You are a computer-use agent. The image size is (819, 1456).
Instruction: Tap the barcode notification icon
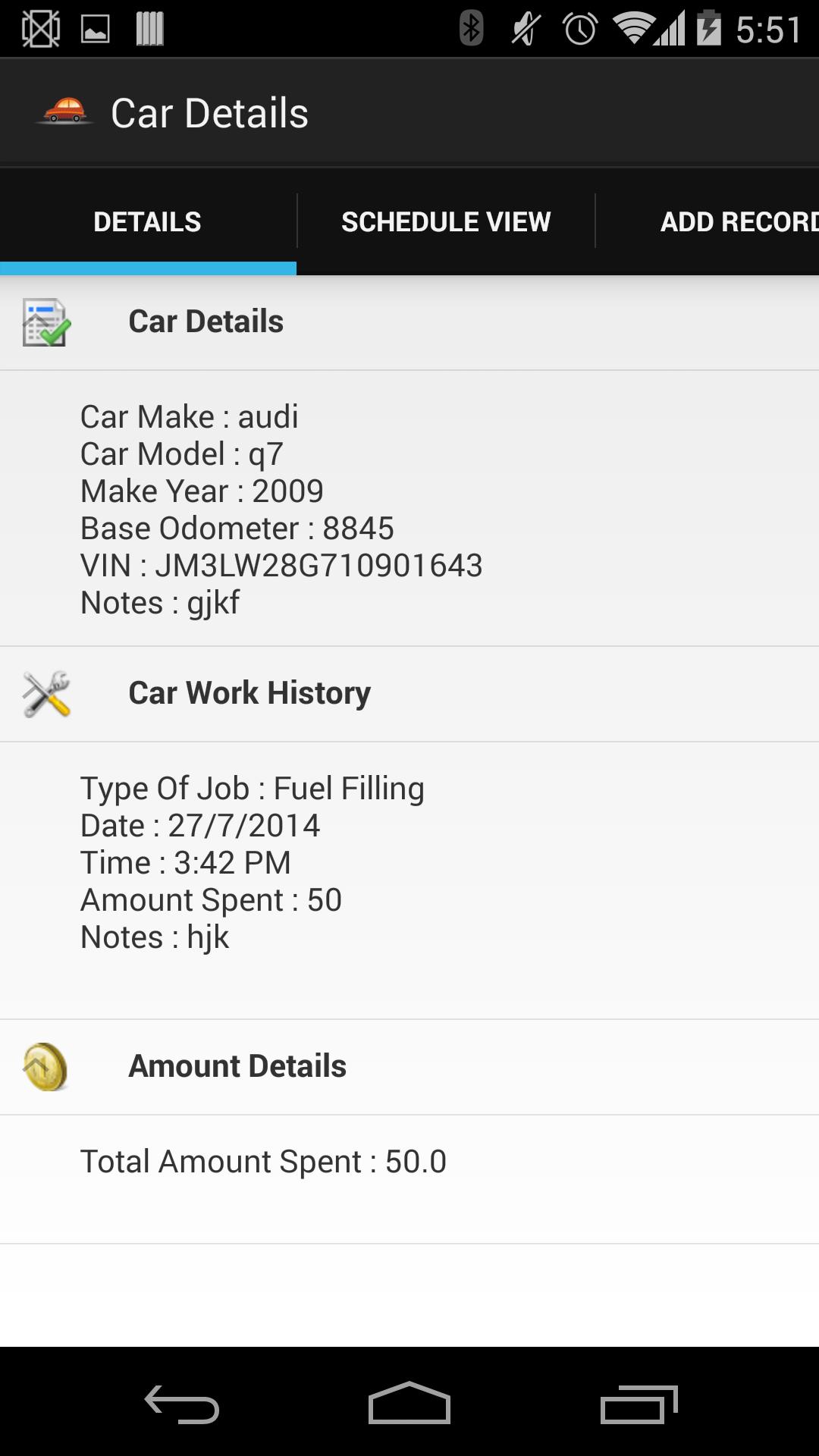coord(149,29)
